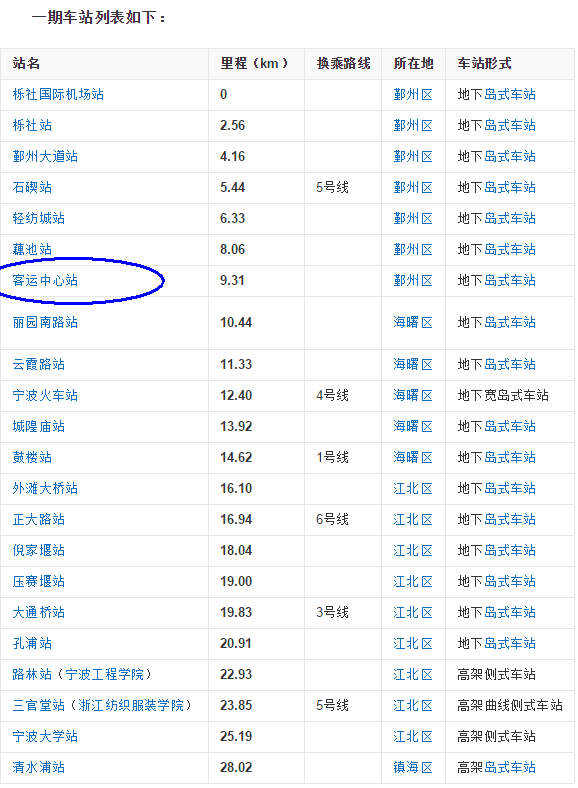Open the 栎社站 station link
This screenshot has height=788, width=578.
32,126
